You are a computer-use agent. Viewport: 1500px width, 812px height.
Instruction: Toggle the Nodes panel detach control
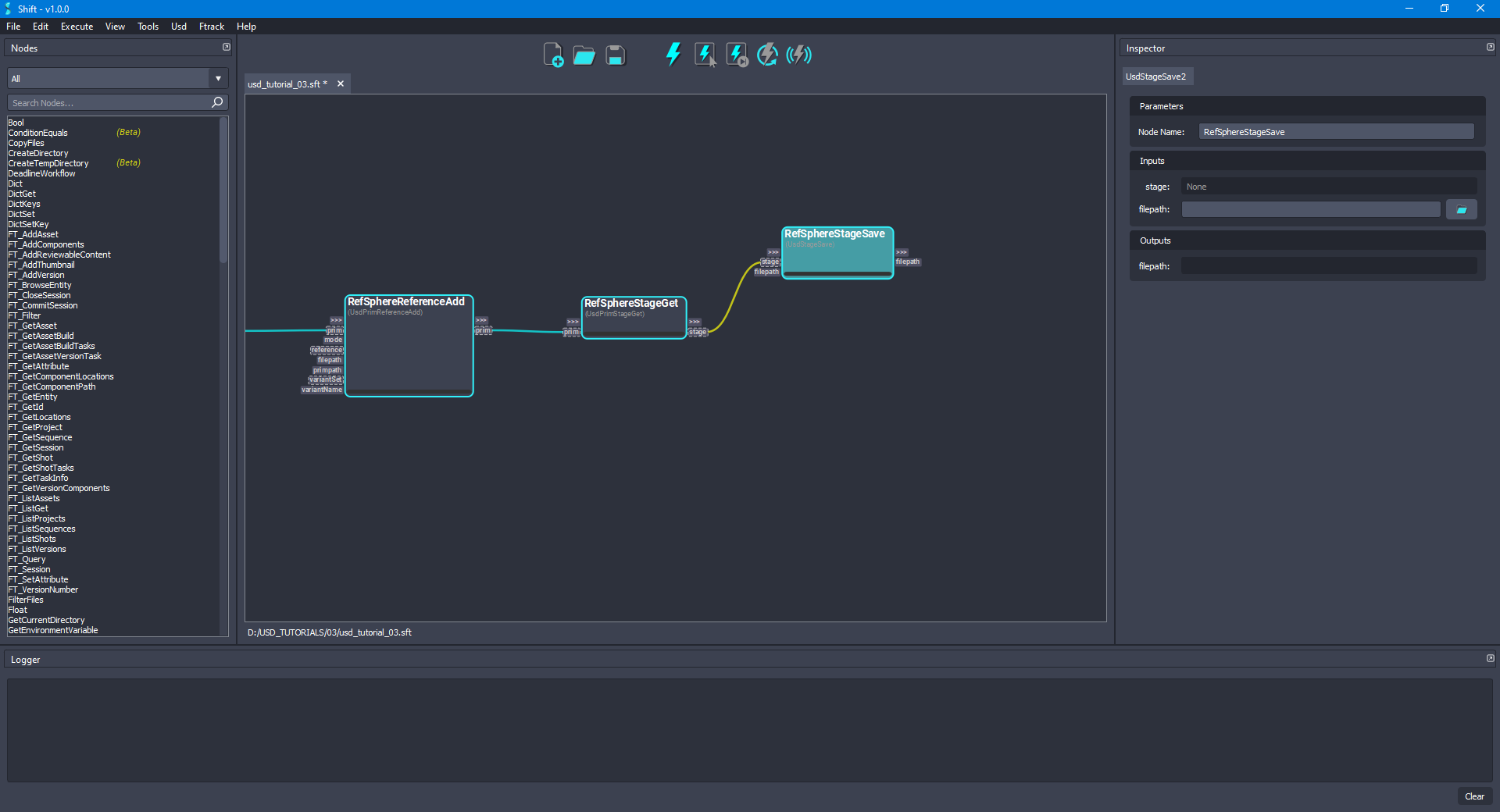click(x=226, y=47)
